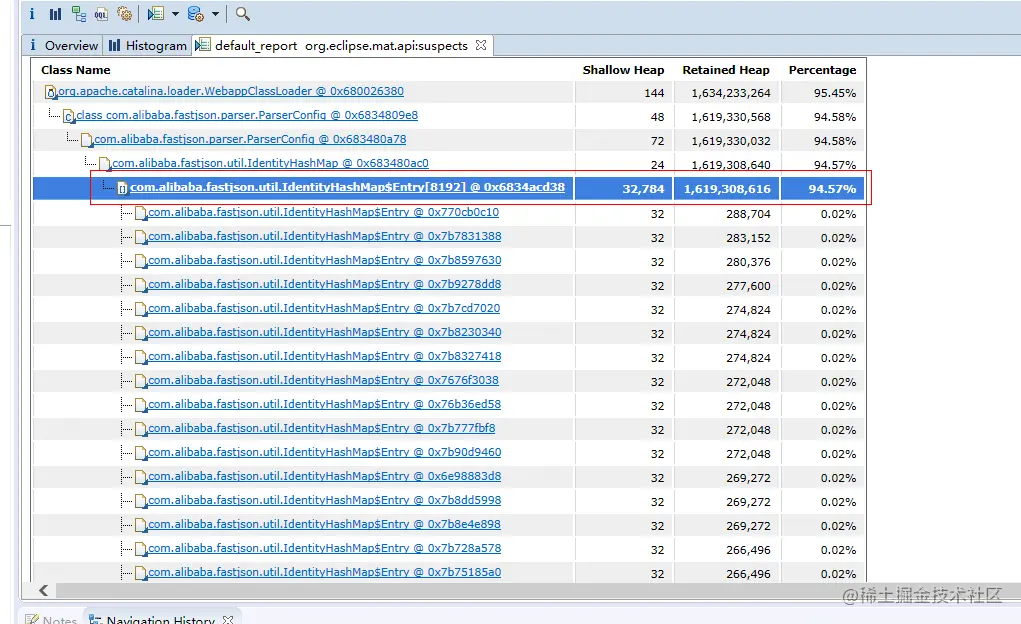Image resolution: width=1021 pixels, height=624 pixels.
Task: Close the default_report suspects tab
Action: click(x=481, y=45)
